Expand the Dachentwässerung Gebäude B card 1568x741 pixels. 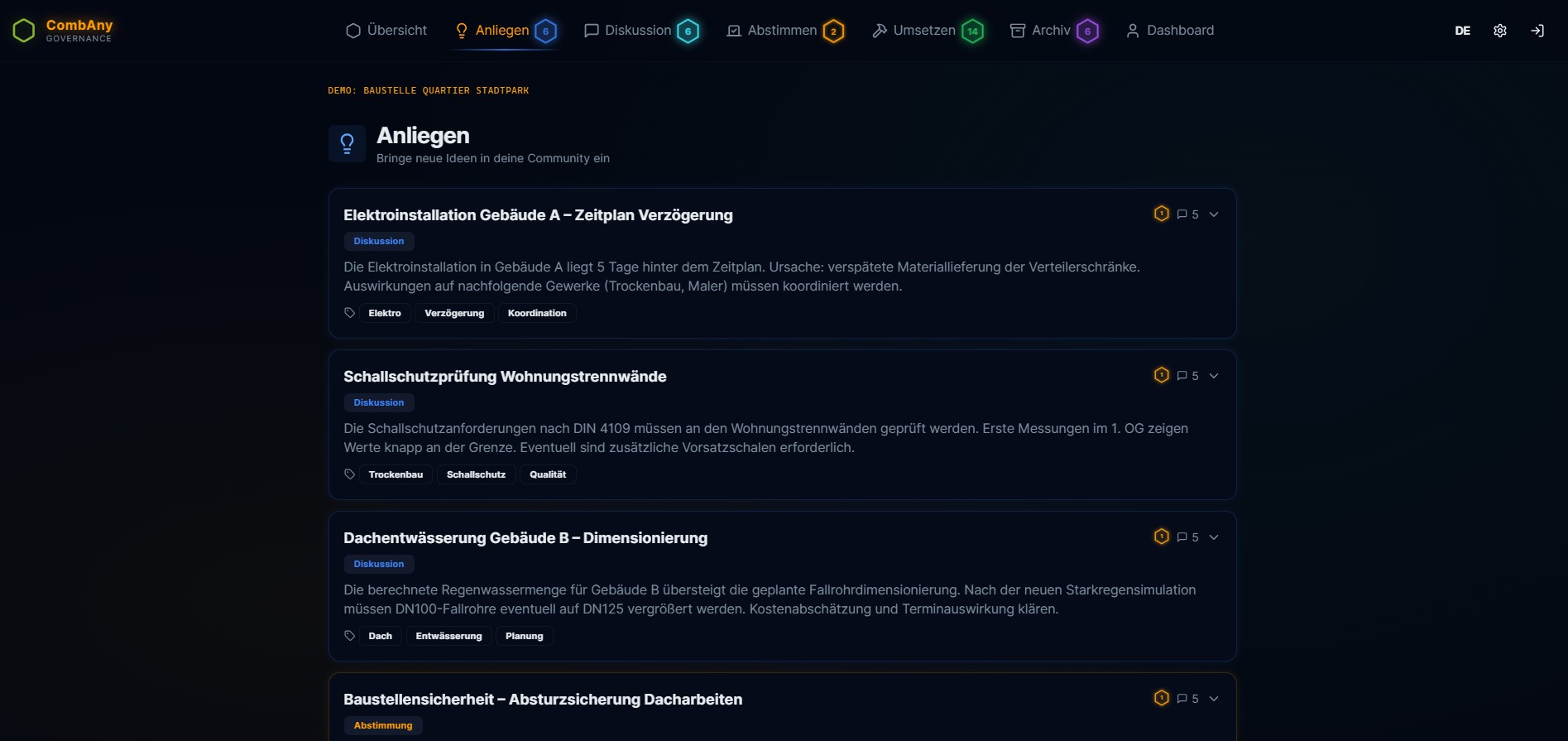click(1214, 537)
